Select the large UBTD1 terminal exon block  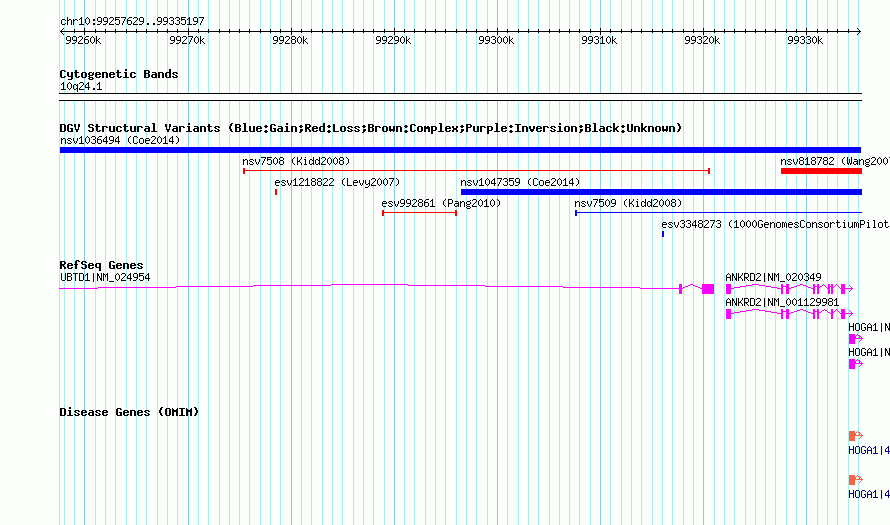(708, 289)
